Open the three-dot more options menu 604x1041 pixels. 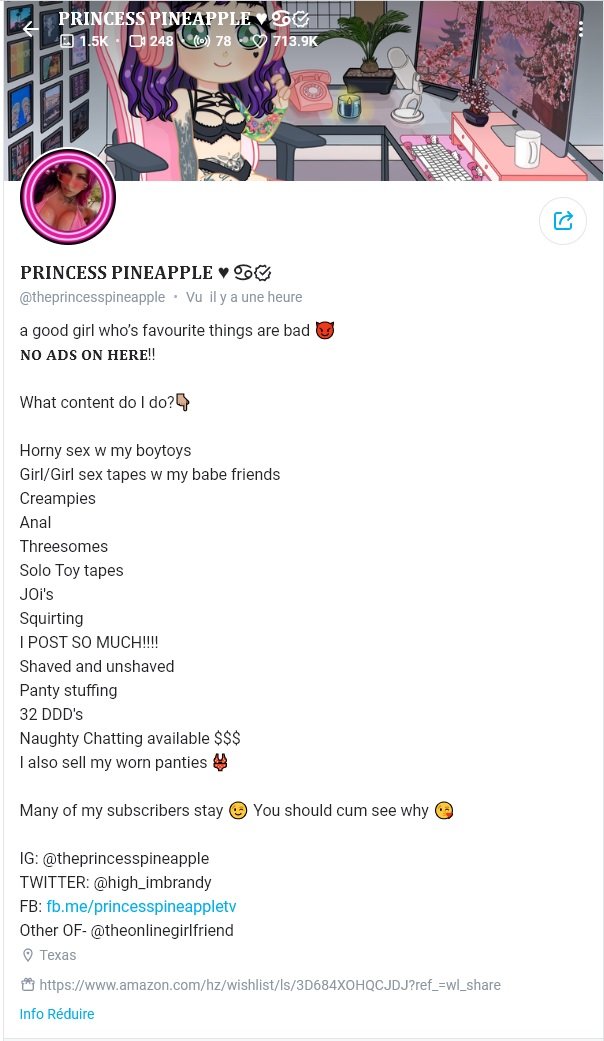[x=580, y=29]
